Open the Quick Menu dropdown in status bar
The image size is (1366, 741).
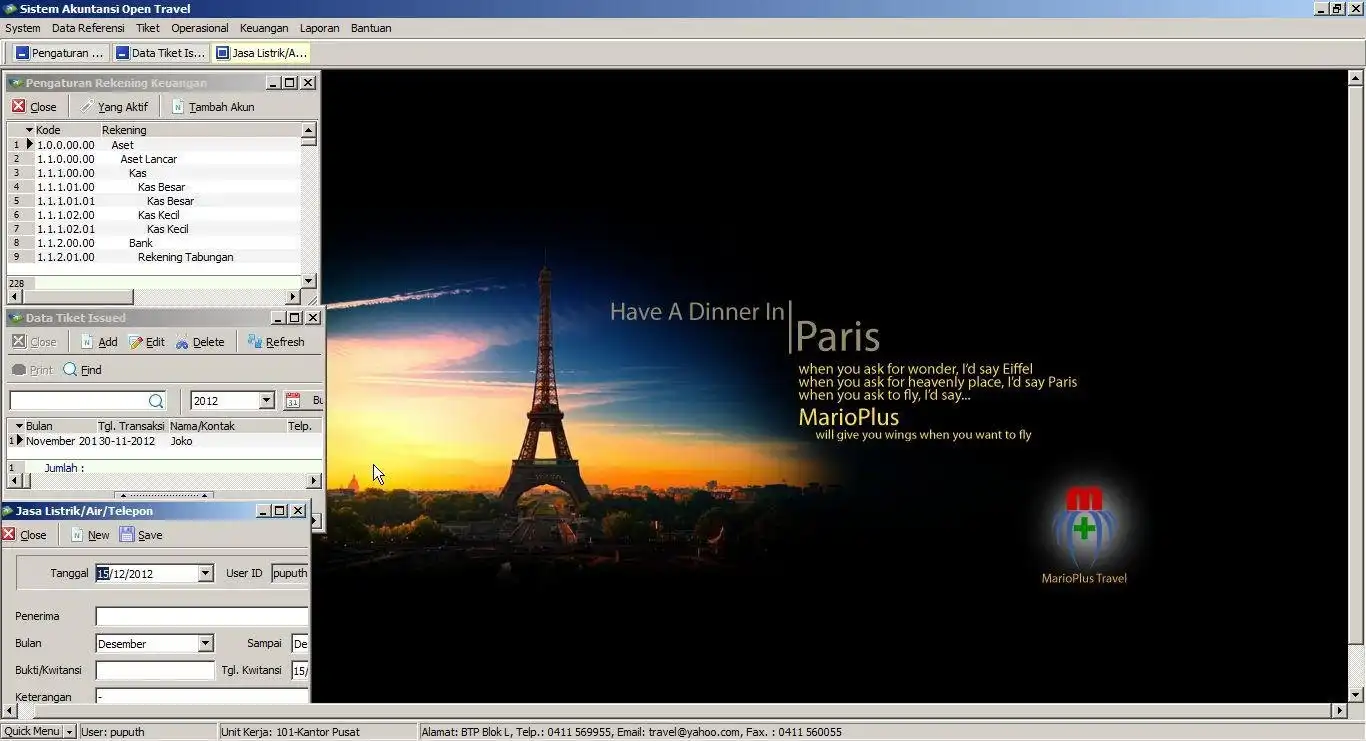click(x=69, y=732)
